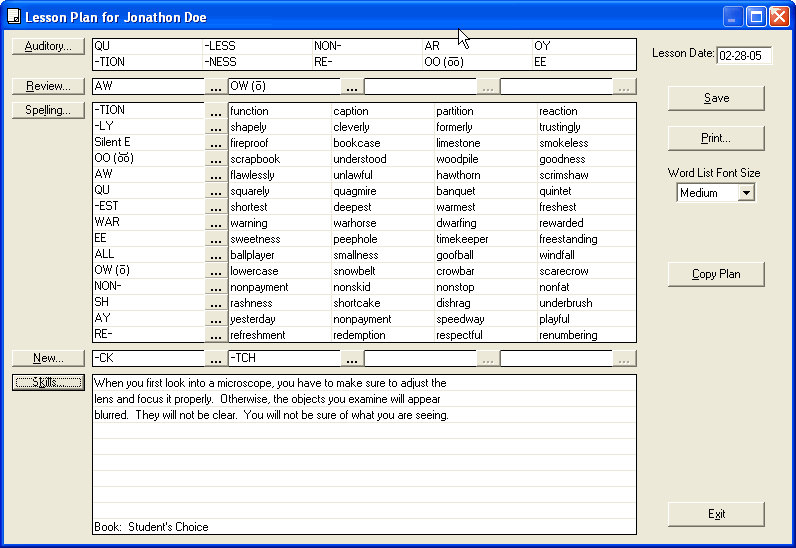Exit the lesson plan window

[x=716, y=514]
